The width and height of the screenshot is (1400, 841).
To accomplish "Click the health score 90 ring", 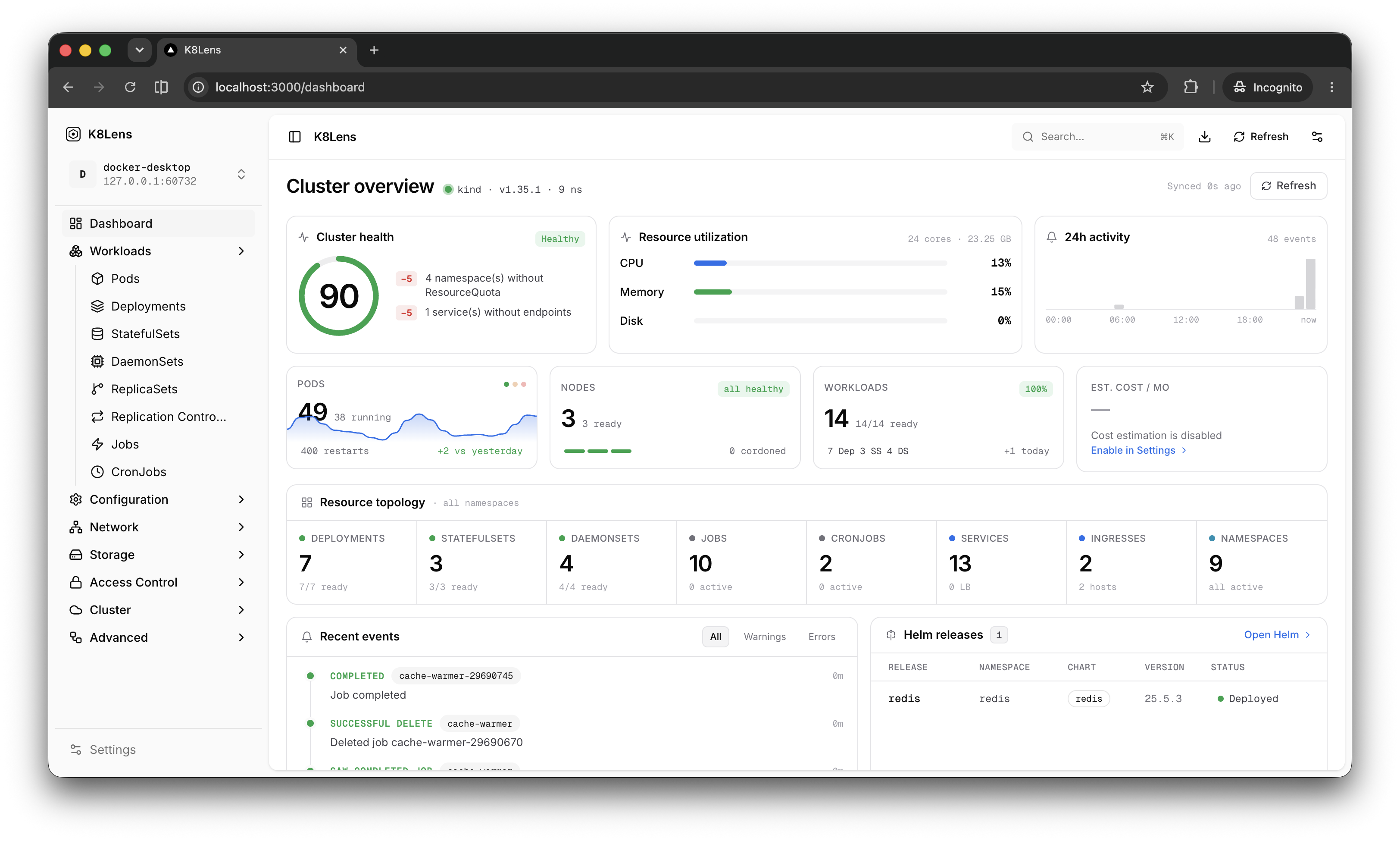I will [x=338, y=296].
